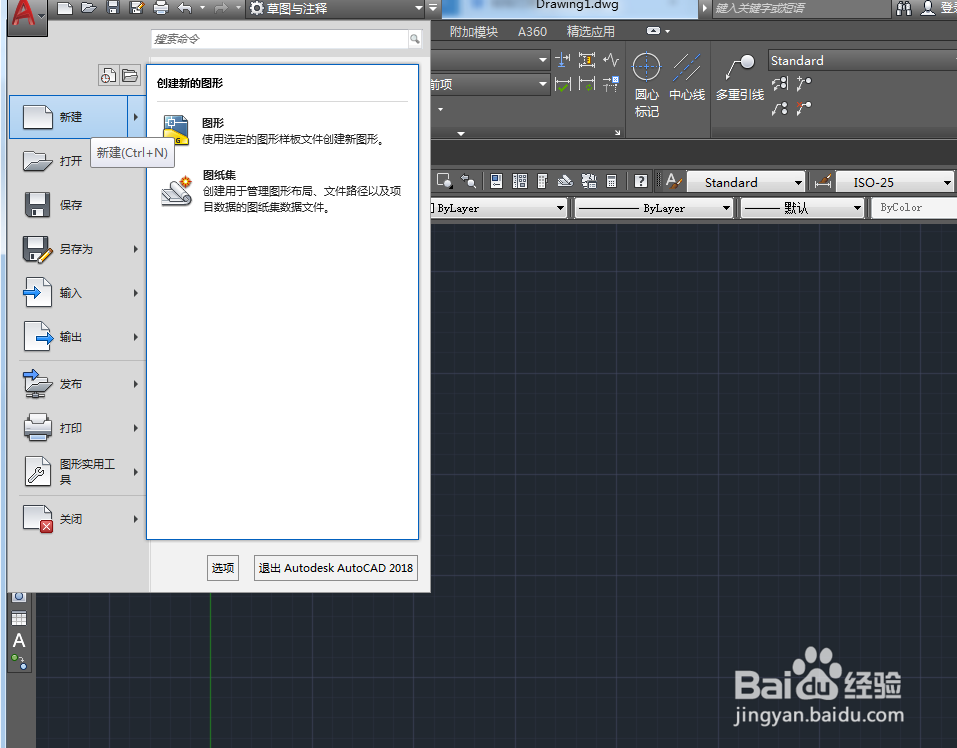Open the 默认 lineweight dropdown
This screenshot has width=957, height=748.
click(x=802, y=208)
